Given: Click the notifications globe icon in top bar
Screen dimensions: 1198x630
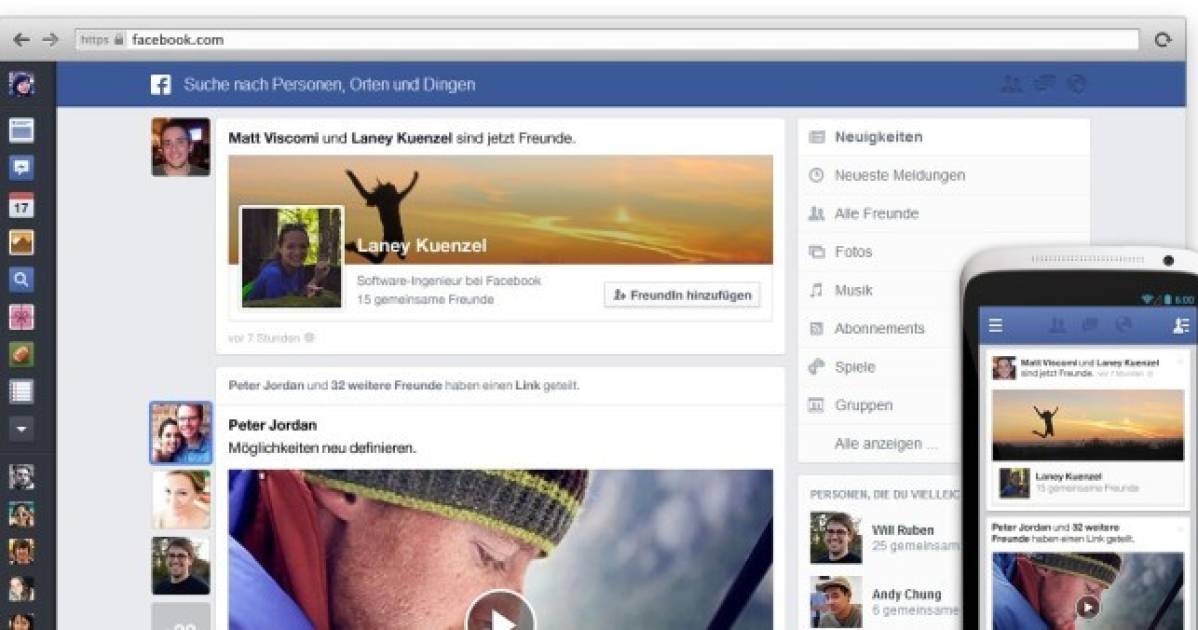Looking at the screenshot, I should (x=1077, y=84).
